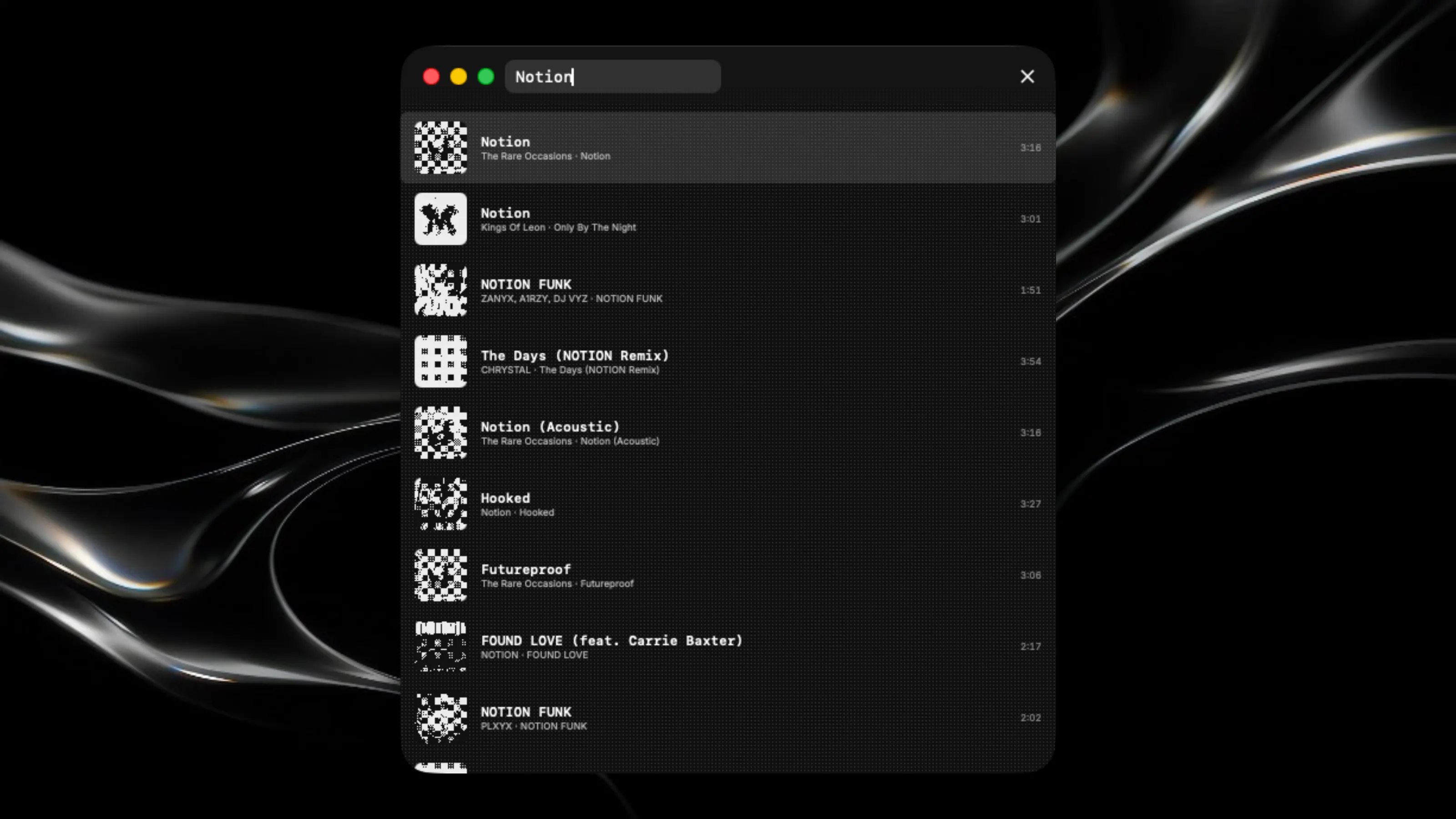Clear search with the X icon

(x=1027, y=76)
